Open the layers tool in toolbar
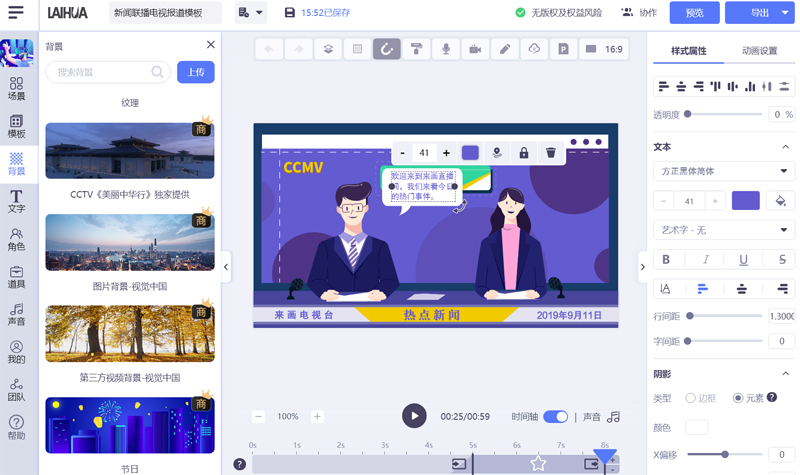The width and height of the screenshot is (800, 475). pyautogui.click(x=328, y=49)
